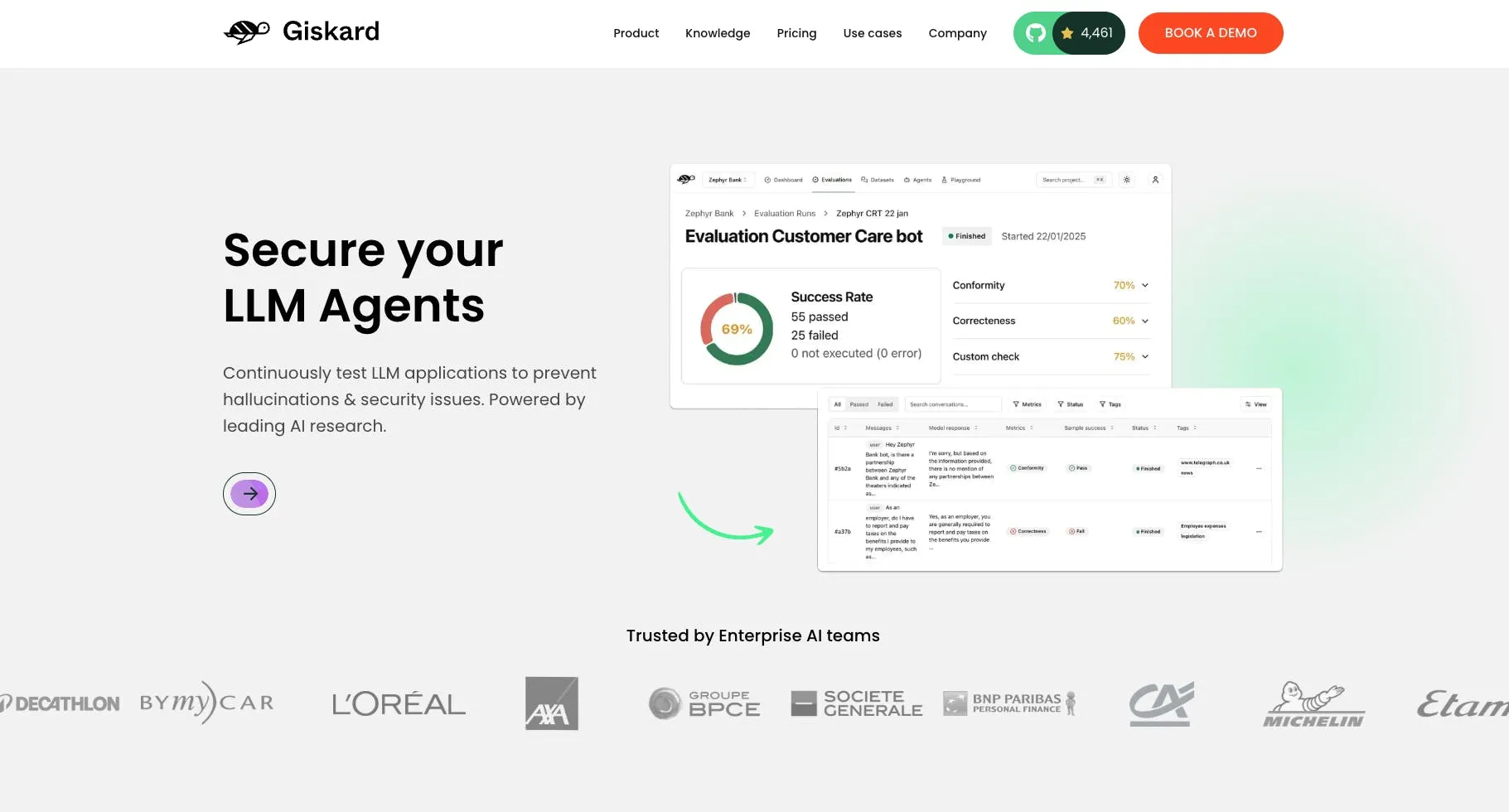Sort by Model response column header
Image resolution: width=1509 pixels, height=812 pixels.
(953, 428)
